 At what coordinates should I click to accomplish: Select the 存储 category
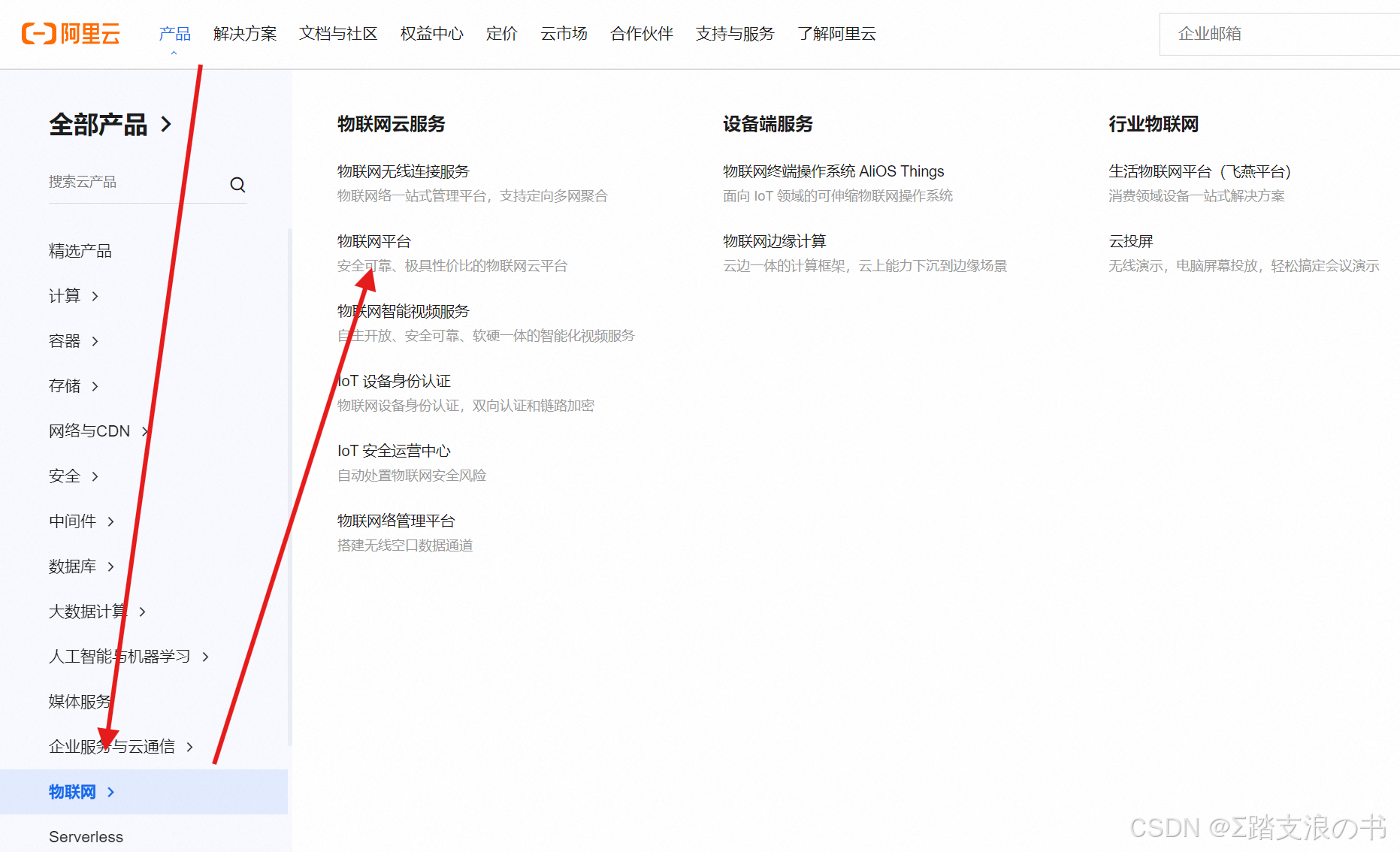pyautogui.click(x=65, y=386)
